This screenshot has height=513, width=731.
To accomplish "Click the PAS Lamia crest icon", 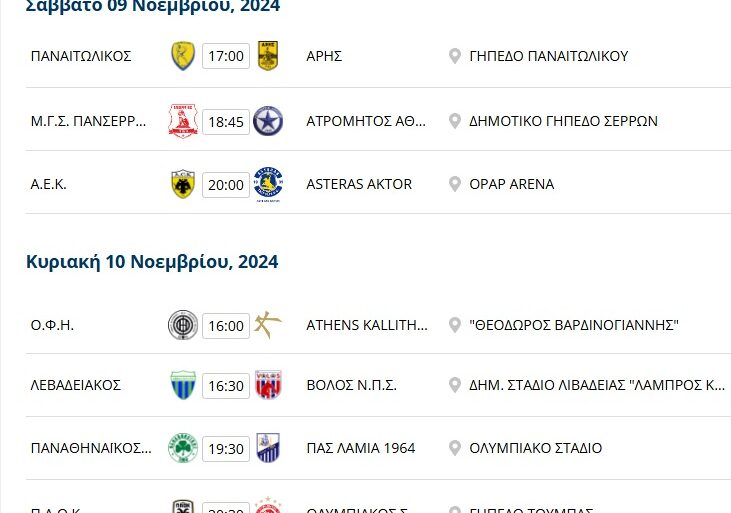I will [x=267, y=448].
